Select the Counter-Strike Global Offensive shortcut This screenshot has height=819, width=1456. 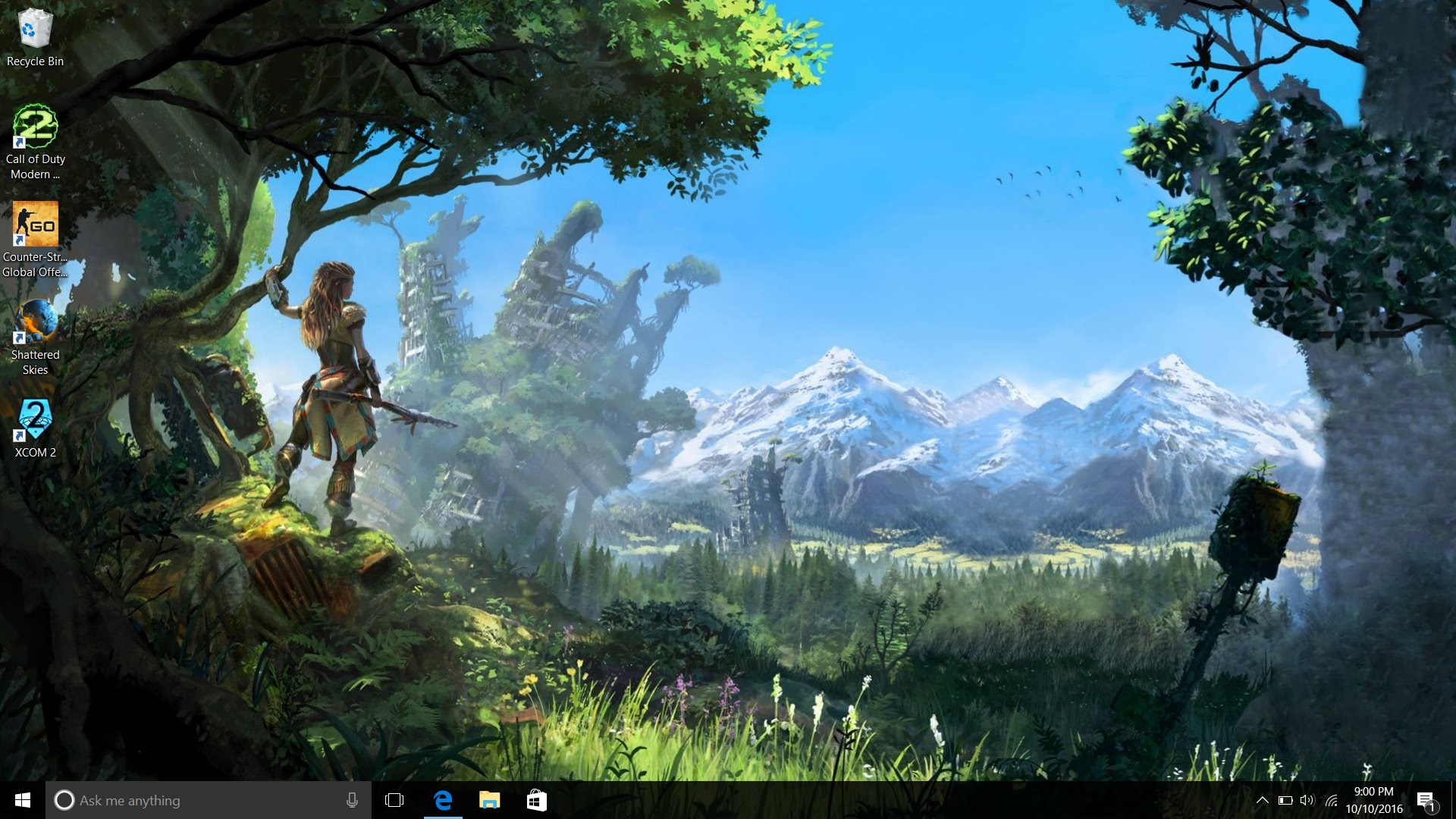(35, 240)
